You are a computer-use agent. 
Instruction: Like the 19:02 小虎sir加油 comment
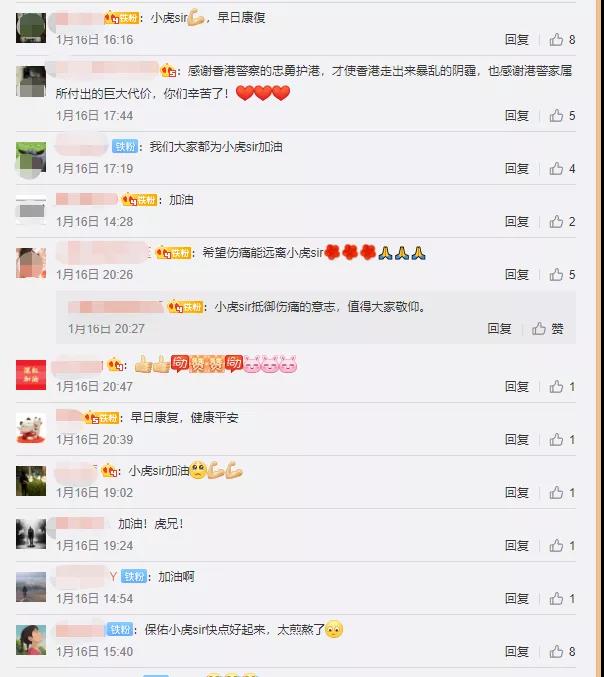point(562,493)
